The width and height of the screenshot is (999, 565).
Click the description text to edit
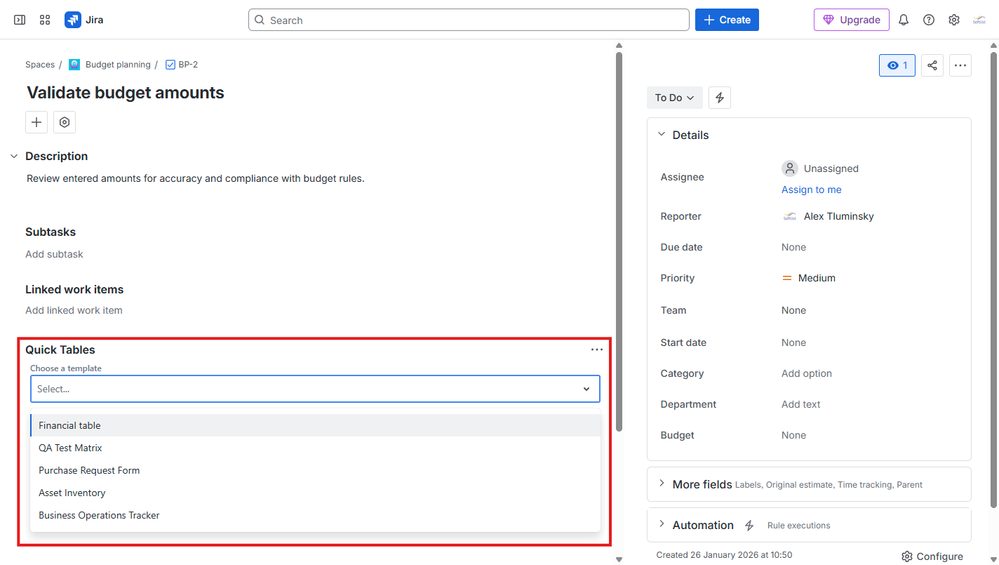pyautogui.click(x=196, y=178)
